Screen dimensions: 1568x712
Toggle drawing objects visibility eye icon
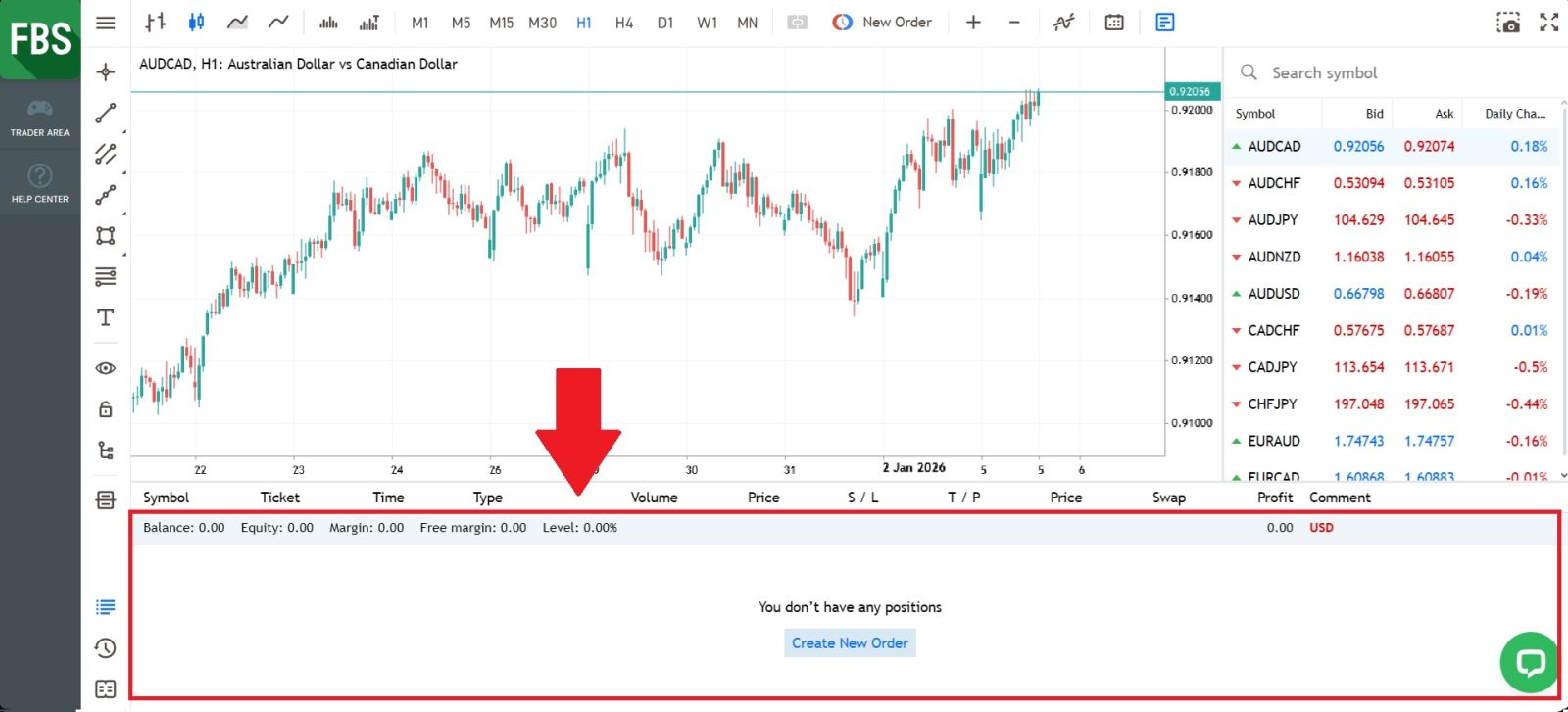[106, 368]
